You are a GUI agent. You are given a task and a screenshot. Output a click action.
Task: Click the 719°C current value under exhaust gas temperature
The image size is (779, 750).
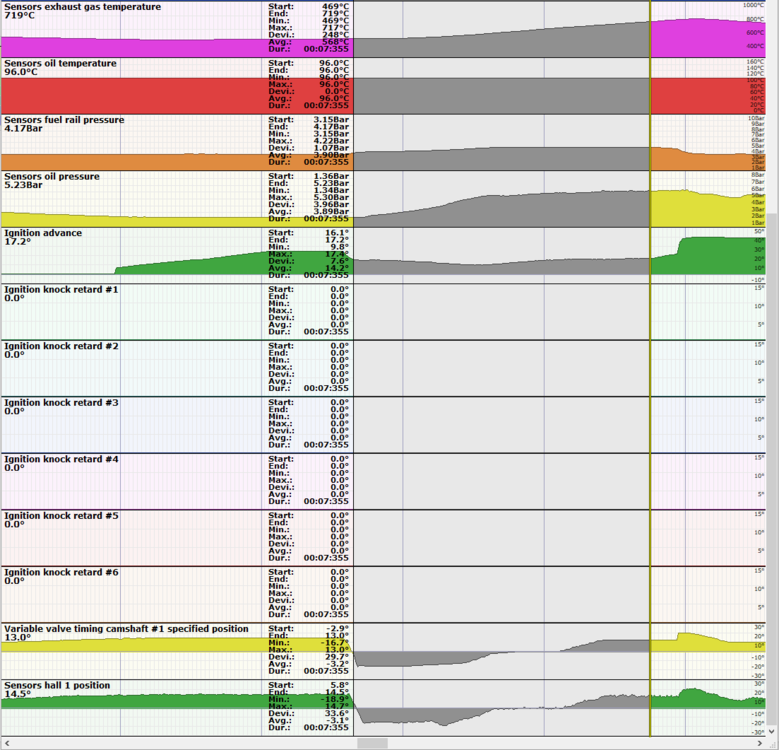[x=19, y=15]
